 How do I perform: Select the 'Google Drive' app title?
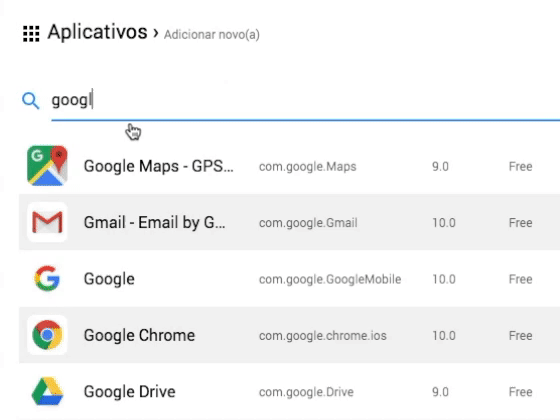point(129,392)
